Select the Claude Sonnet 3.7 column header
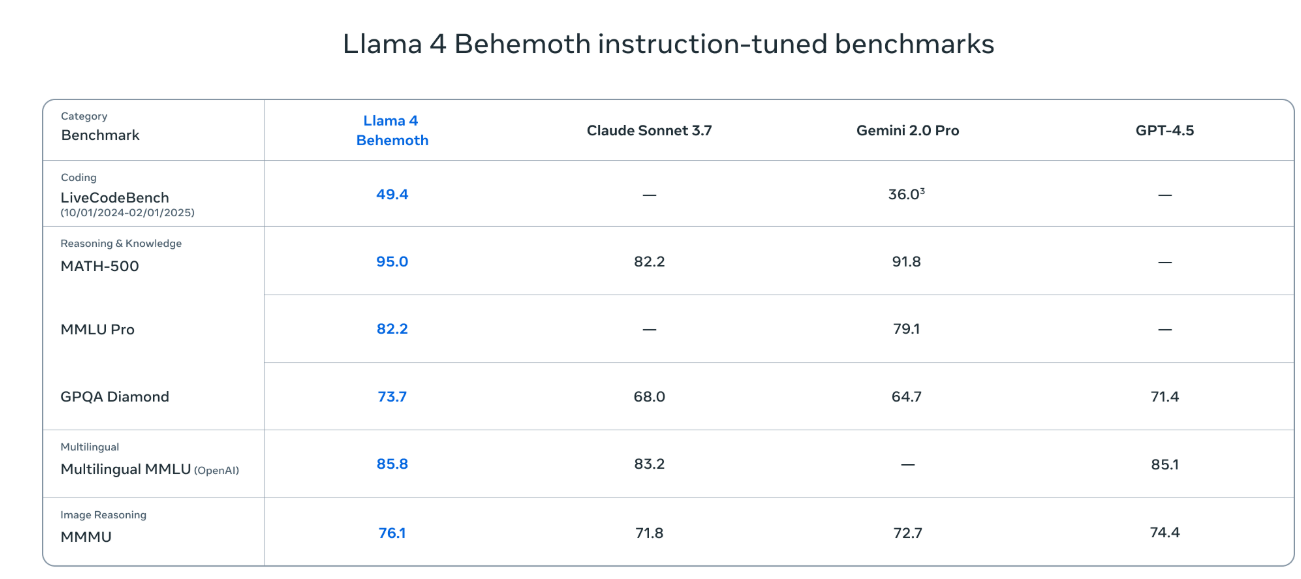The width and height of the screenshot is (1301, 579). pos(649,130)
